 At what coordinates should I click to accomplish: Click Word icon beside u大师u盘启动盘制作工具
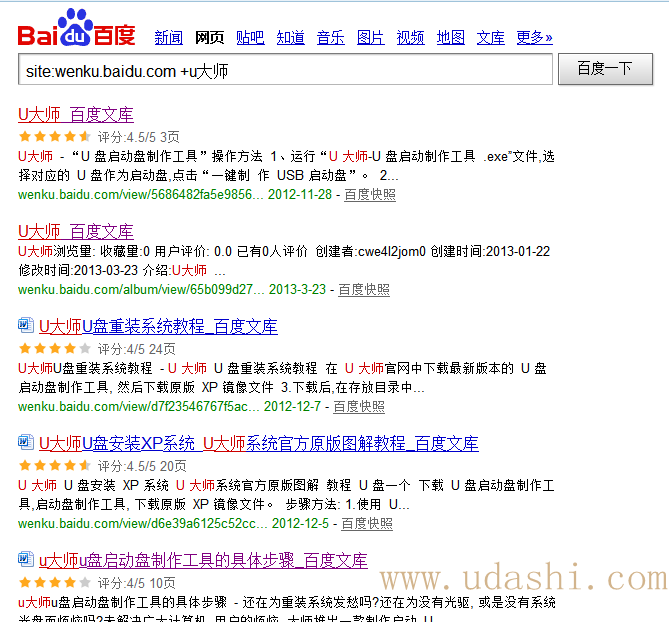(x=26, y=559)
